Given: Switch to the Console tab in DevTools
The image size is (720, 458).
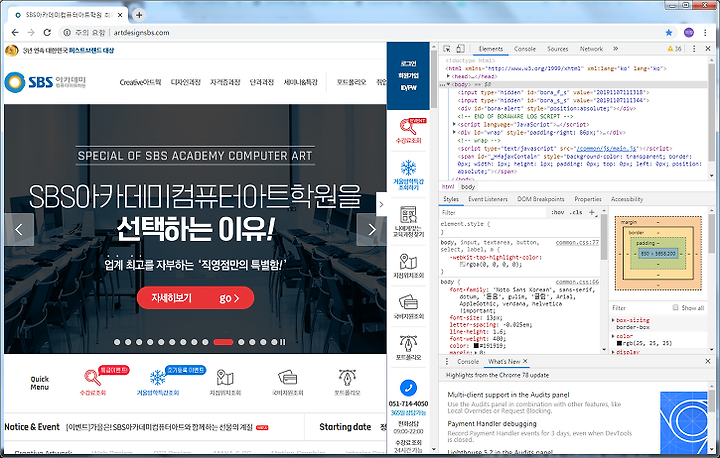Looking at the screenshot, I should [x=525, y=49].
